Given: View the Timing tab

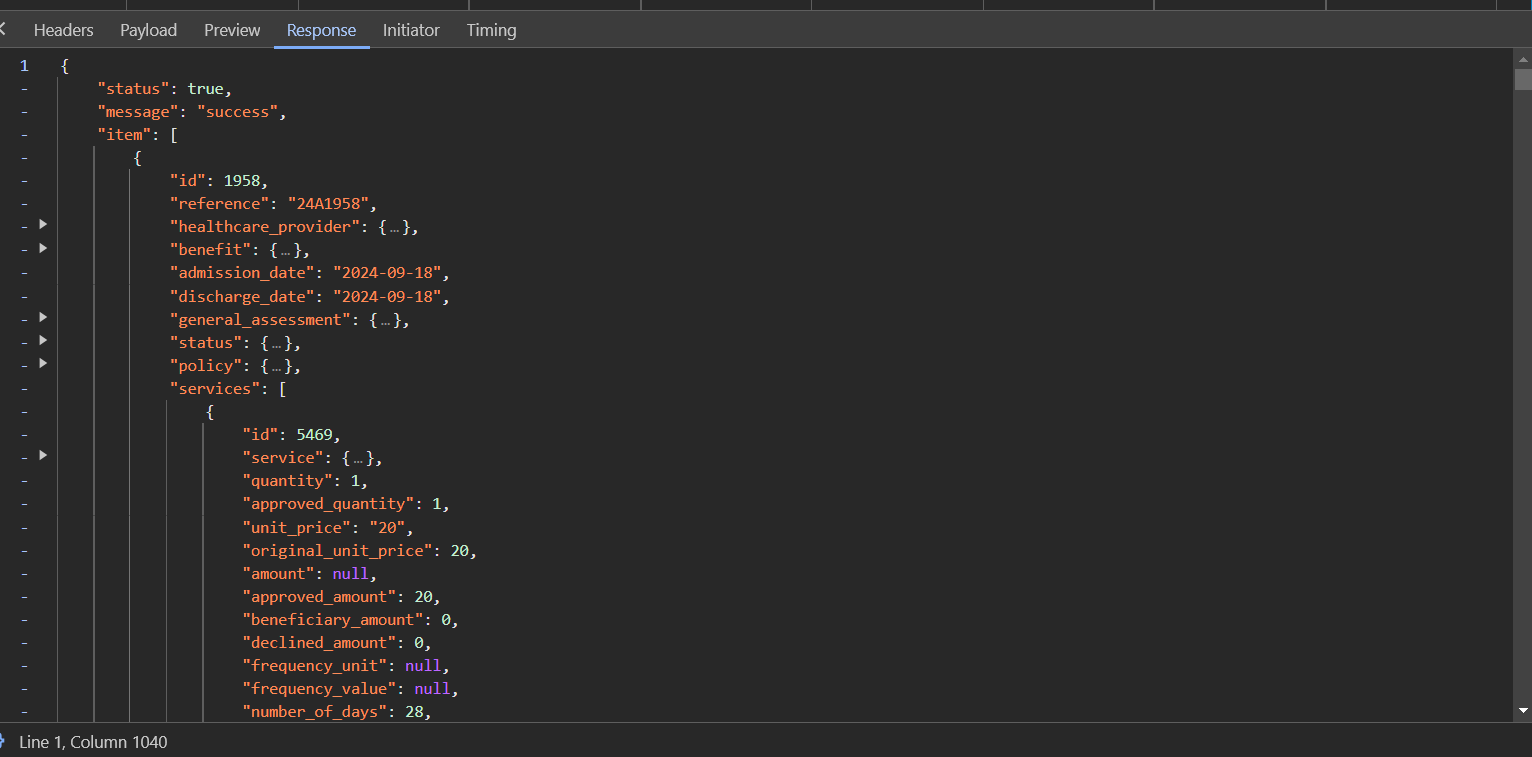Looking at the screenshot, I should tap(491, 30).
